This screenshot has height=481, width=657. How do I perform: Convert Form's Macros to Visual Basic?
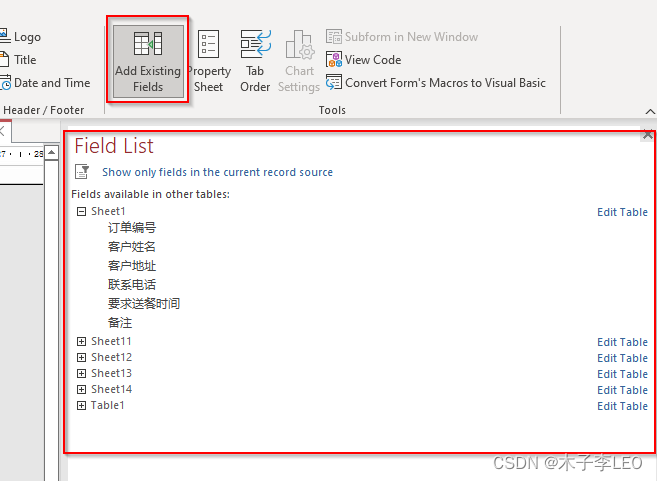[x=436, y=83]
